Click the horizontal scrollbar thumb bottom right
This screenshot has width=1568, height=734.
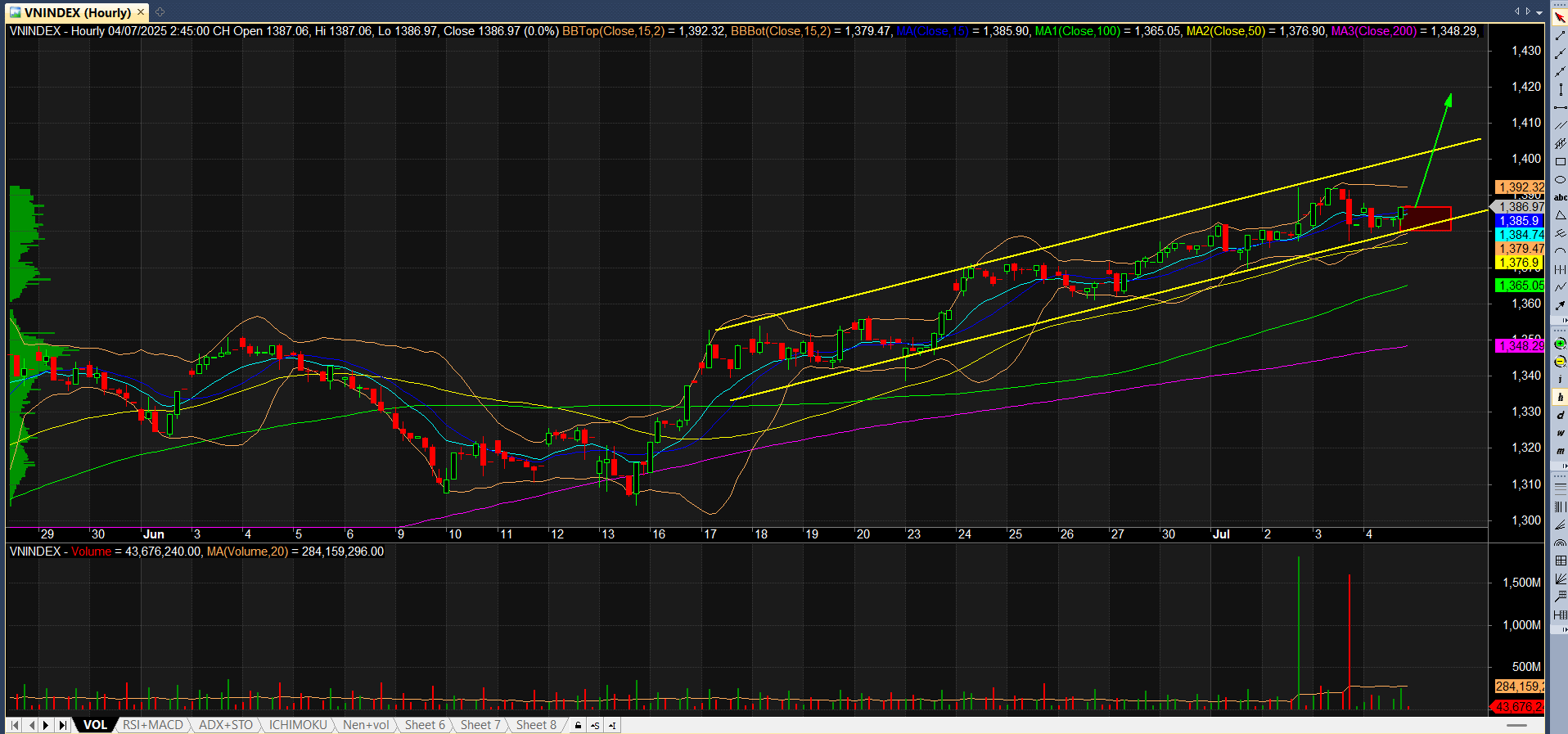[1516, 725]
